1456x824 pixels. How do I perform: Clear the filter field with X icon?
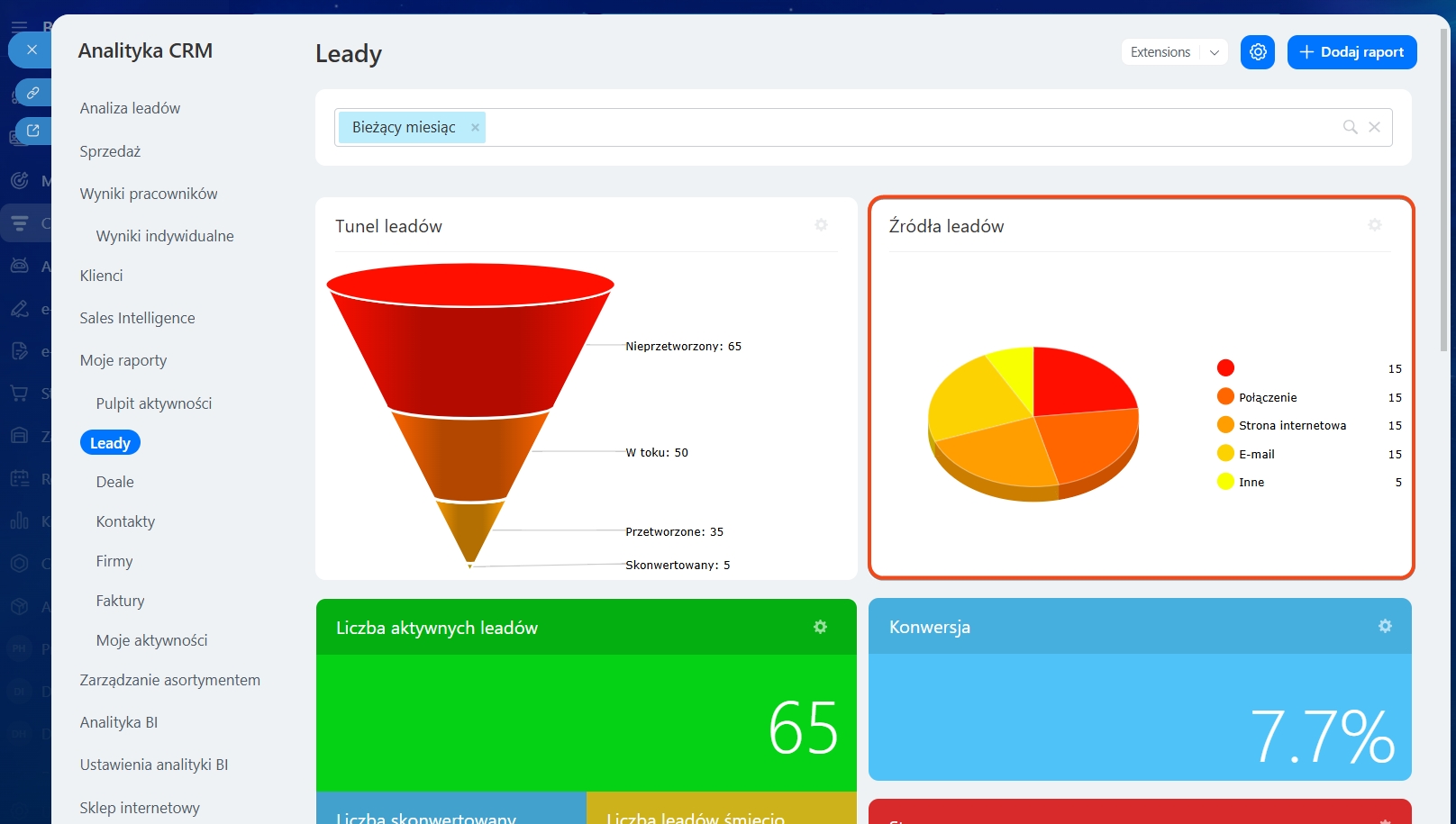point(1374,127)
